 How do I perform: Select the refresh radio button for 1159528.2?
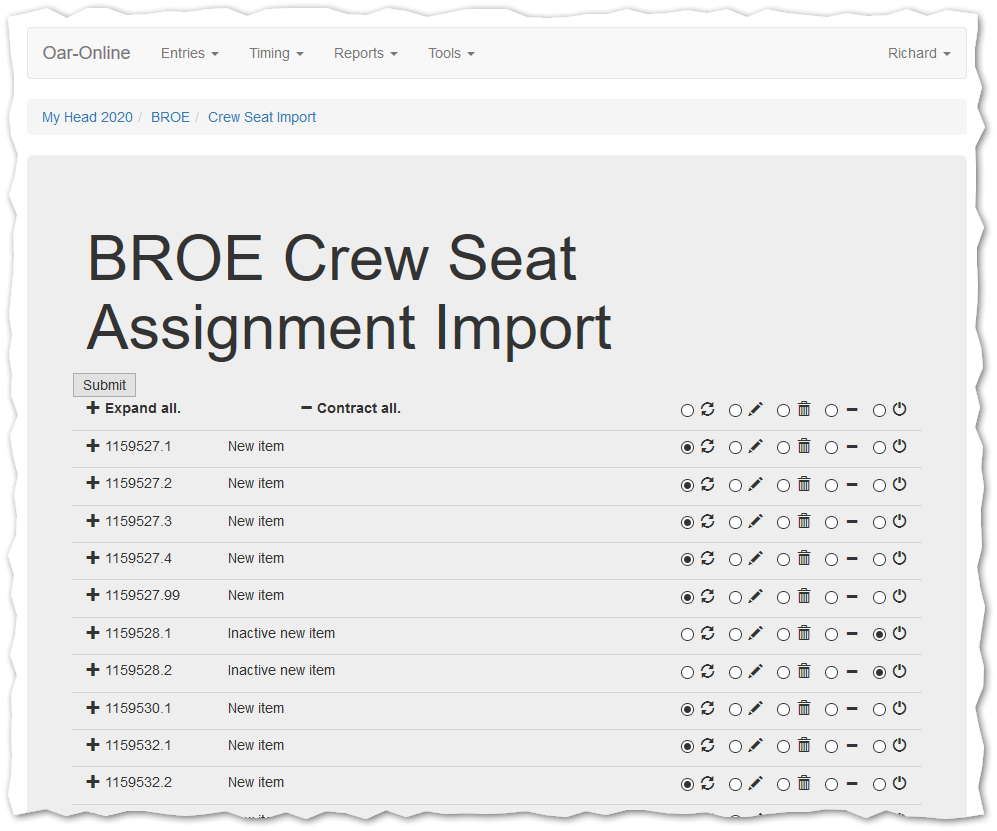coord(687,672)
